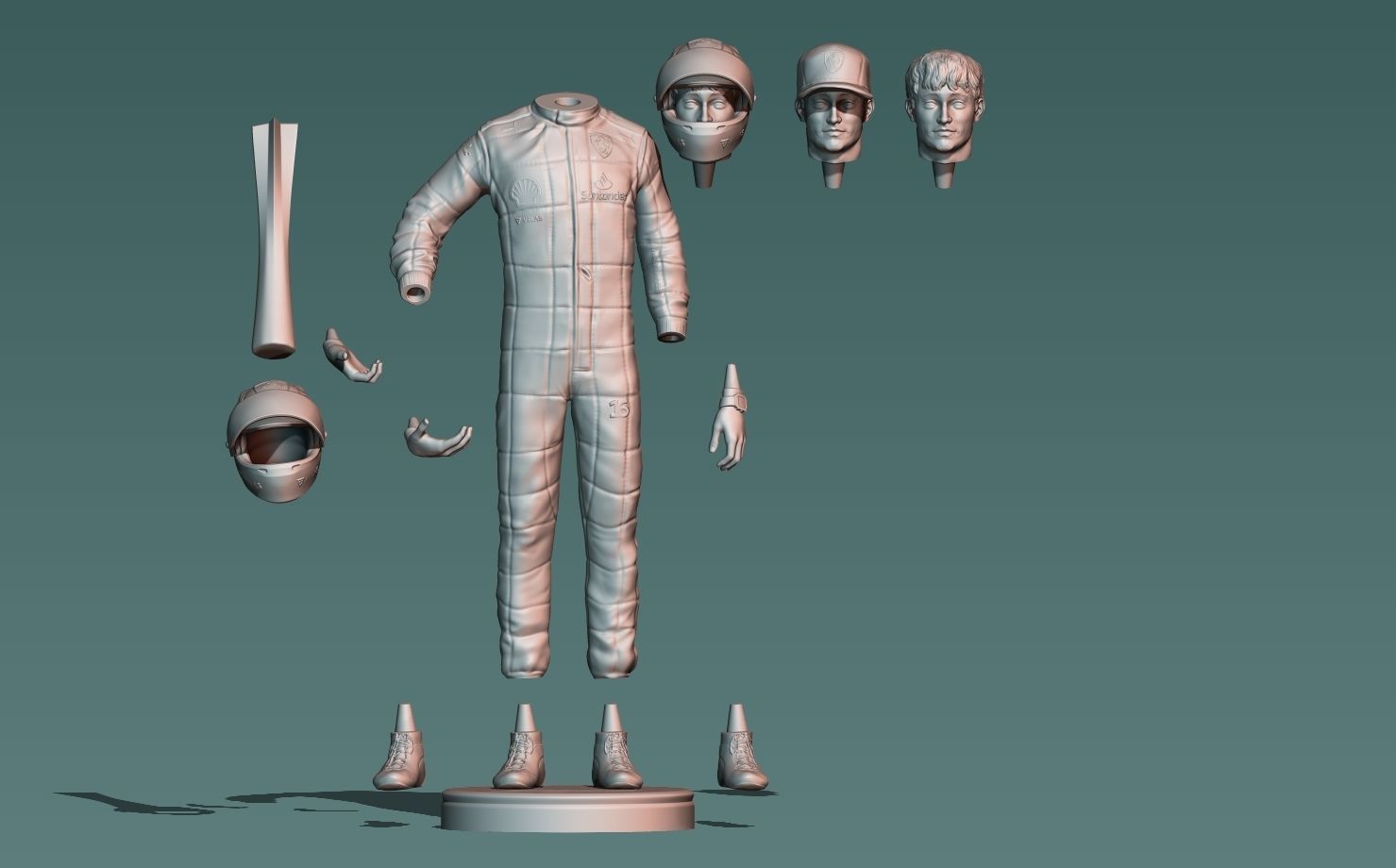1396x868 pixels.
Task: Click the VELAS text on the suit
Action: click(528, 219)
